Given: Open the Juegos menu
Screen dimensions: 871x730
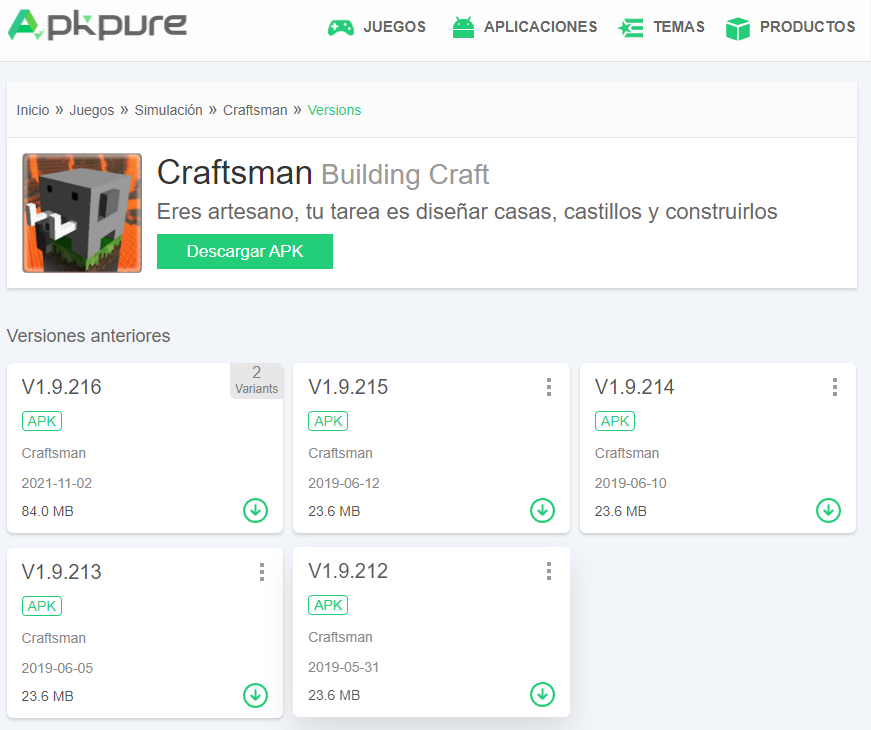Looking at the screenshot, I should (x=377, y=27).
